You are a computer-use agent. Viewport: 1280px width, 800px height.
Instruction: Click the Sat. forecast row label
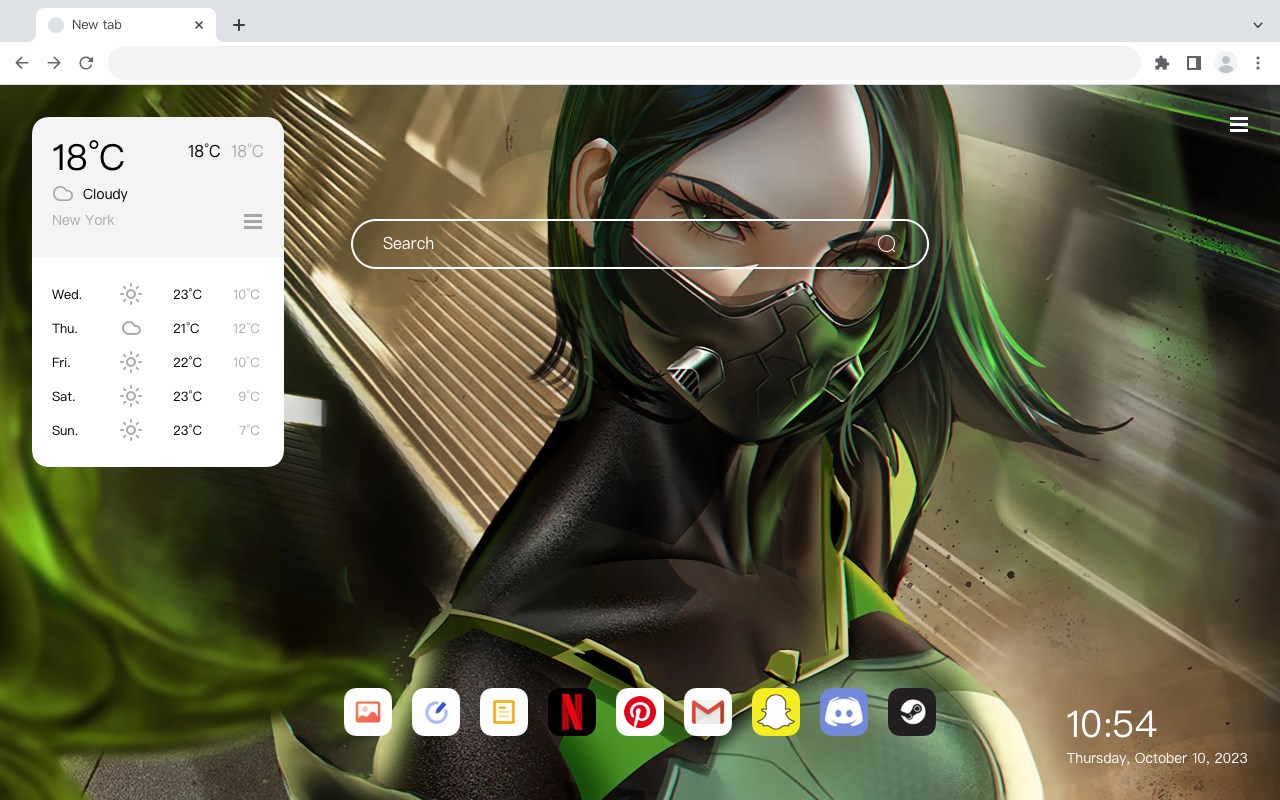click(x=64, y=396)
